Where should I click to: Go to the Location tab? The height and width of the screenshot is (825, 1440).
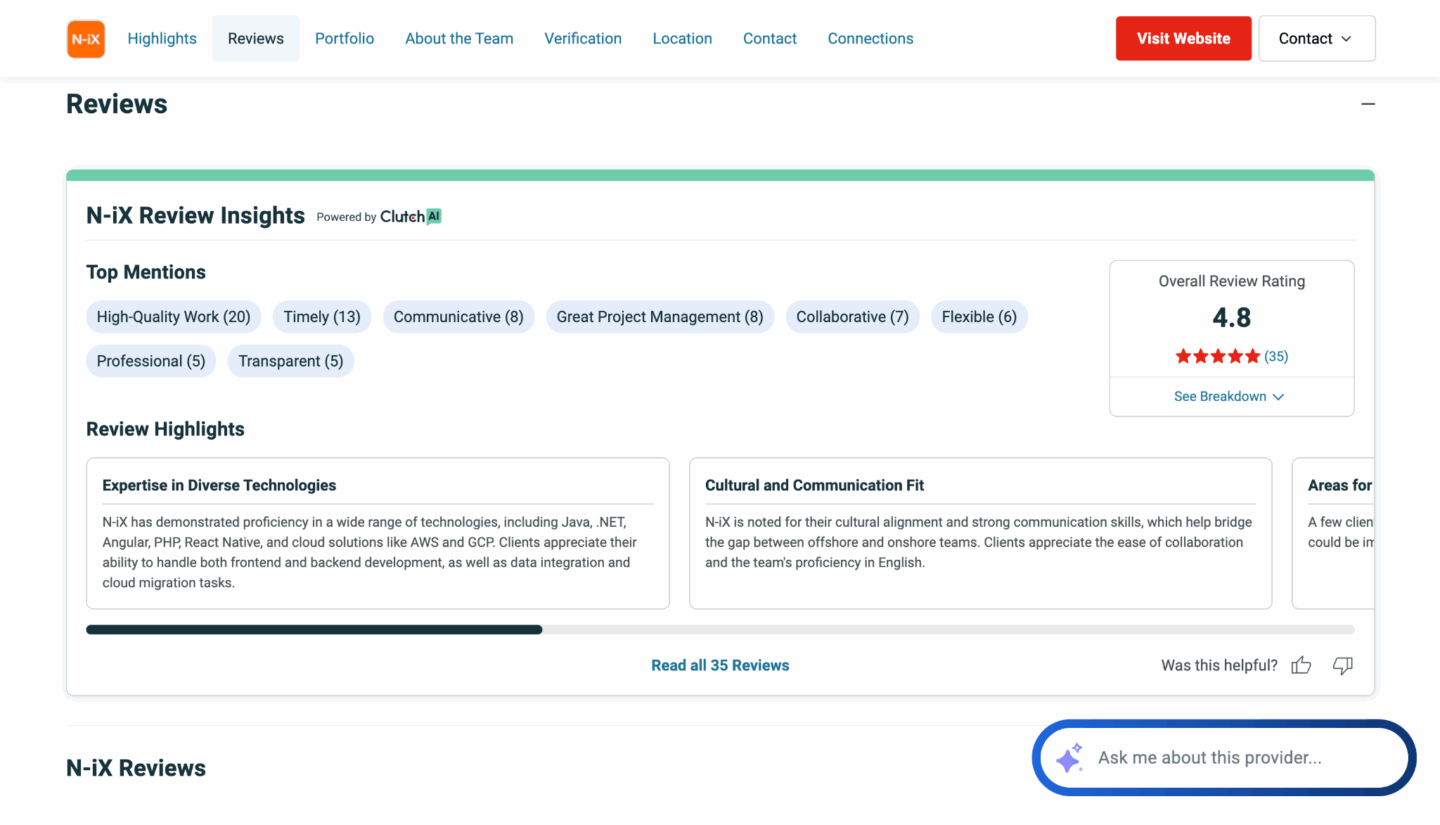pos(682,38)
